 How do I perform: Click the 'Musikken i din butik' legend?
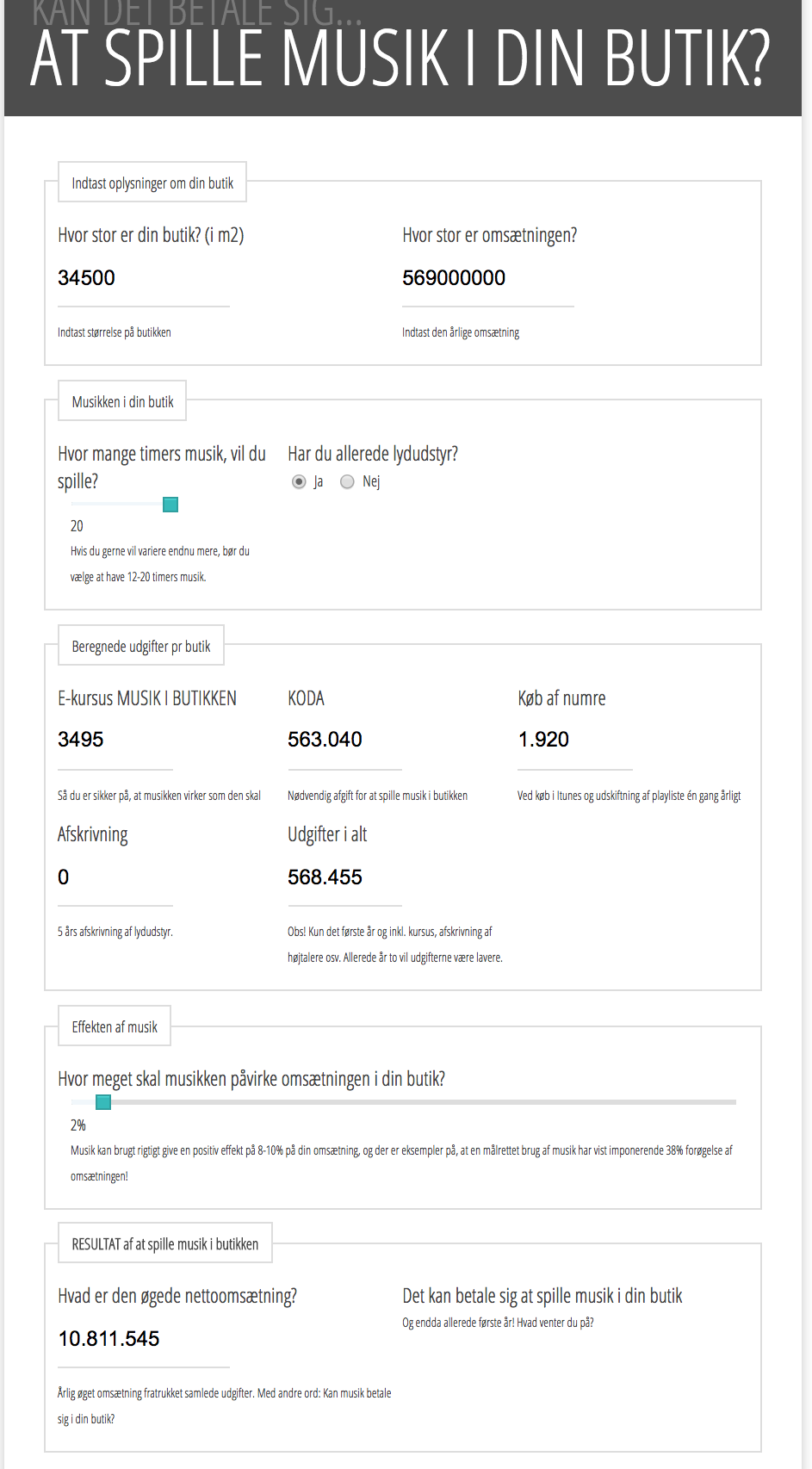(122, 401)
